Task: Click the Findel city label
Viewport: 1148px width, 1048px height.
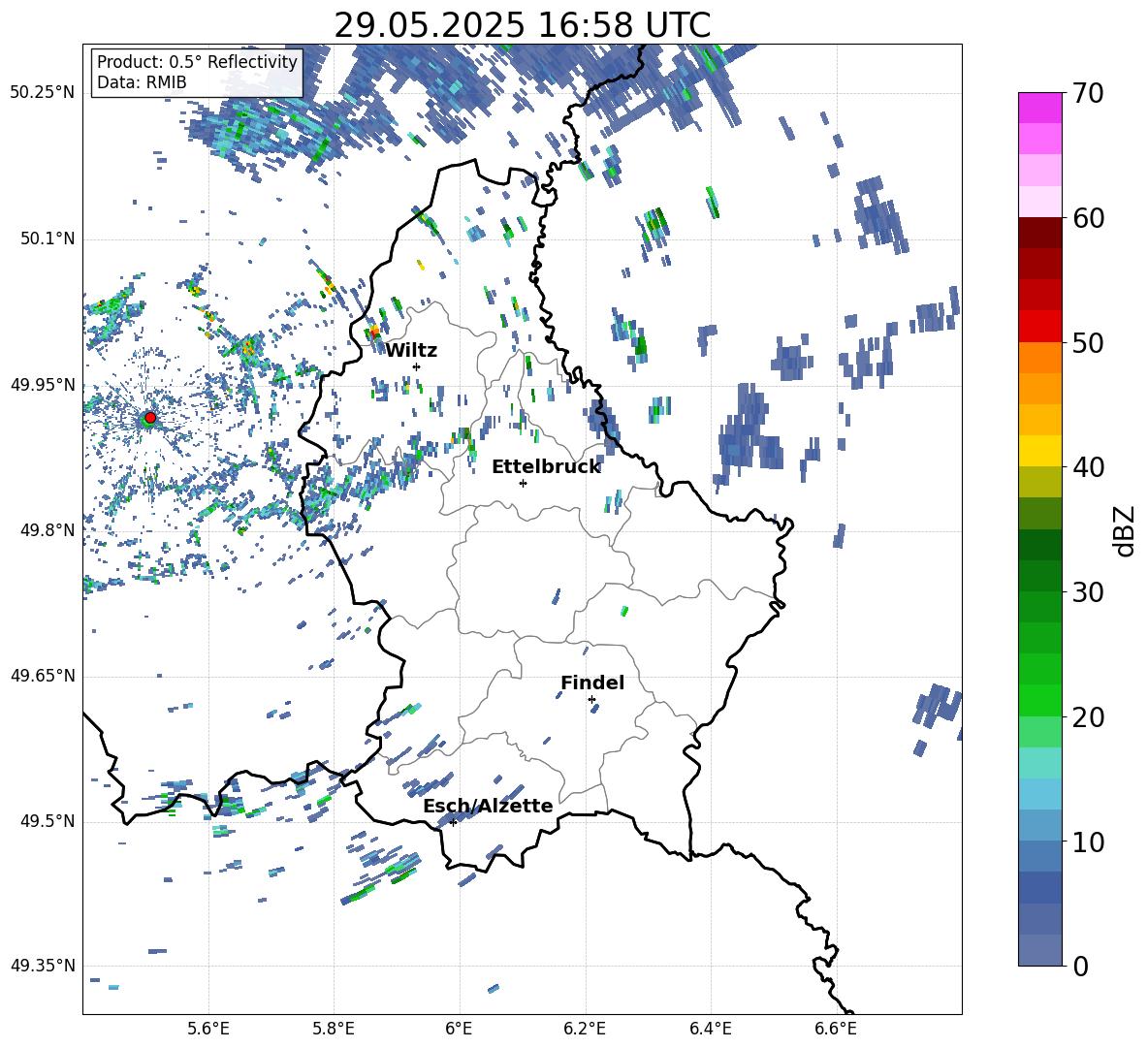Action: [x=592, y=683]
